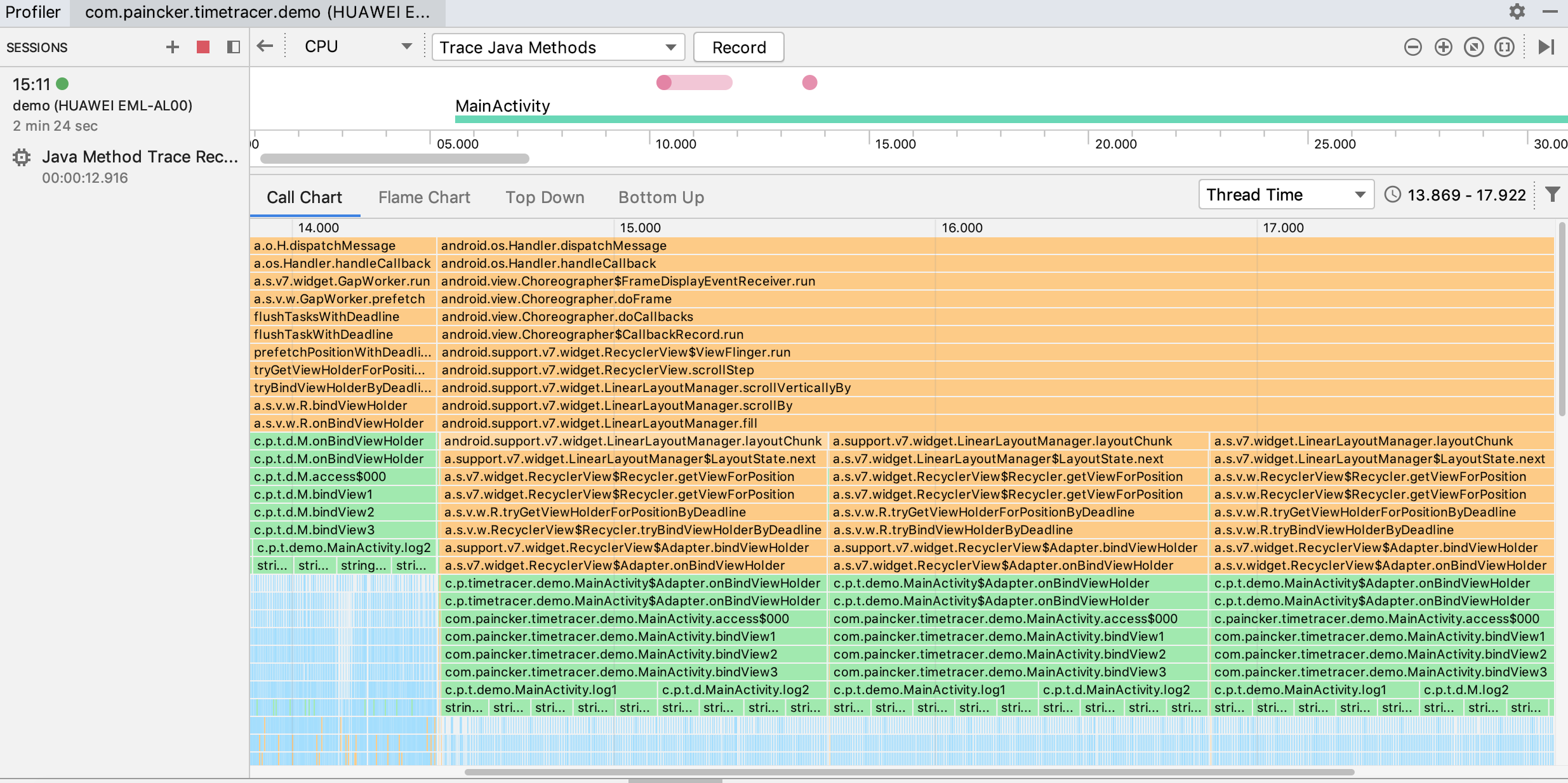Open the Profiler settings gear
Screen dimensions: 1568x783
click(1517, 11)
